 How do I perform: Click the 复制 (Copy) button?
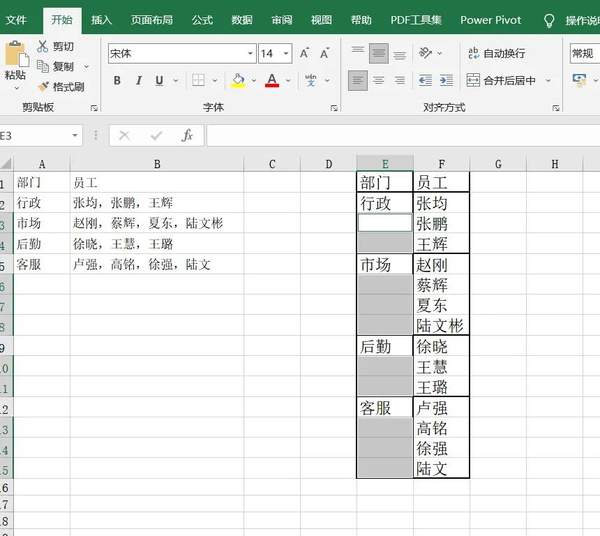[56, 67]
